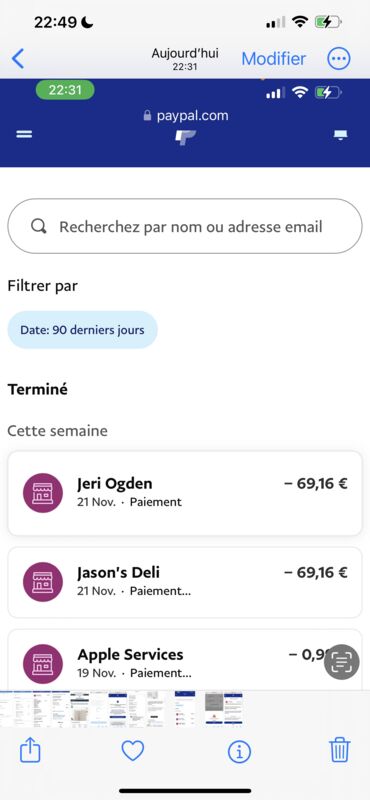Viewport: 370px width, 800px height.
Task: Click the name or email search field
Action: click(x=185, y=226)
